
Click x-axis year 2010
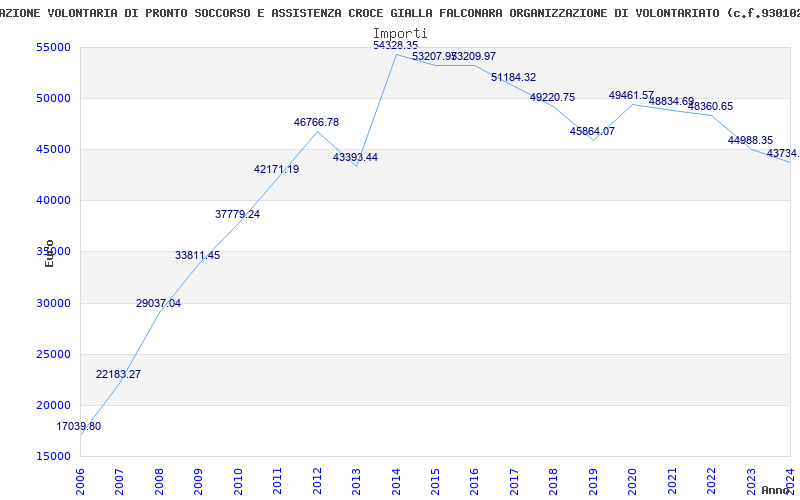click(238, 481)
